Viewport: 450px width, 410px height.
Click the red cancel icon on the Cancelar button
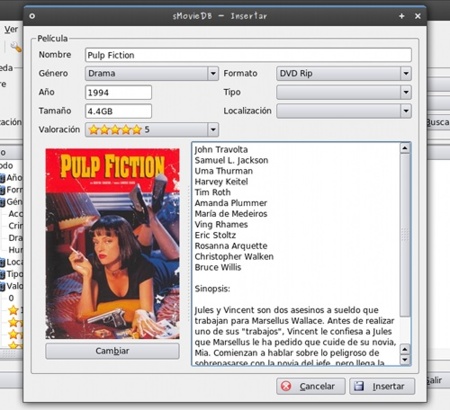coord(286,386)
